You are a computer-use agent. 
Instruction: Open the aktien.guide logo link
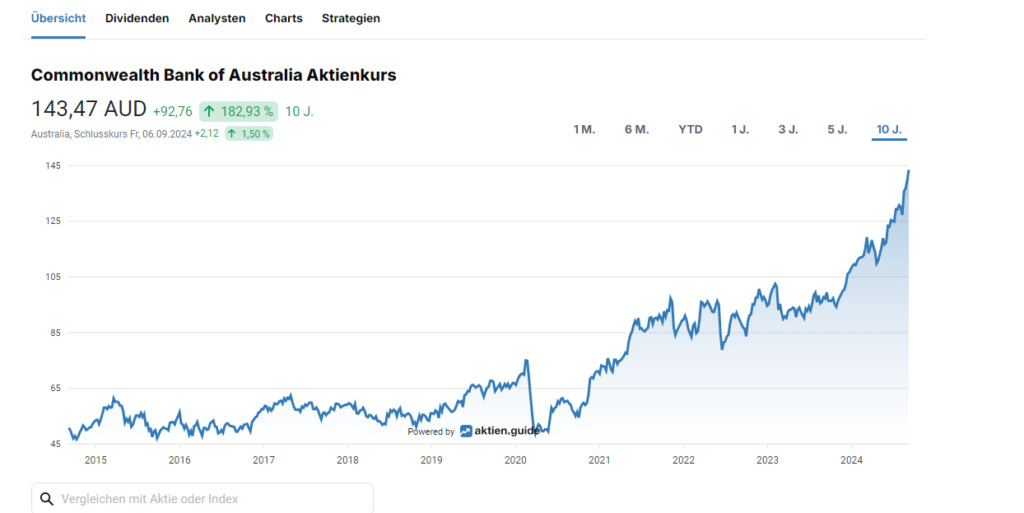(500, 431)
